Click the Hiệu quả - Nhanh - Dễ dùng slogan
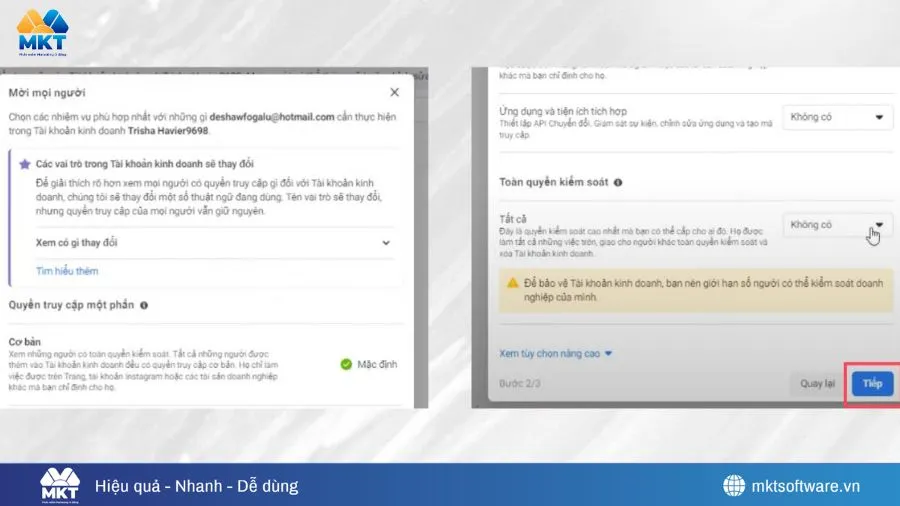900x506 pixels. pyautogui.click(x=196, y=486)
